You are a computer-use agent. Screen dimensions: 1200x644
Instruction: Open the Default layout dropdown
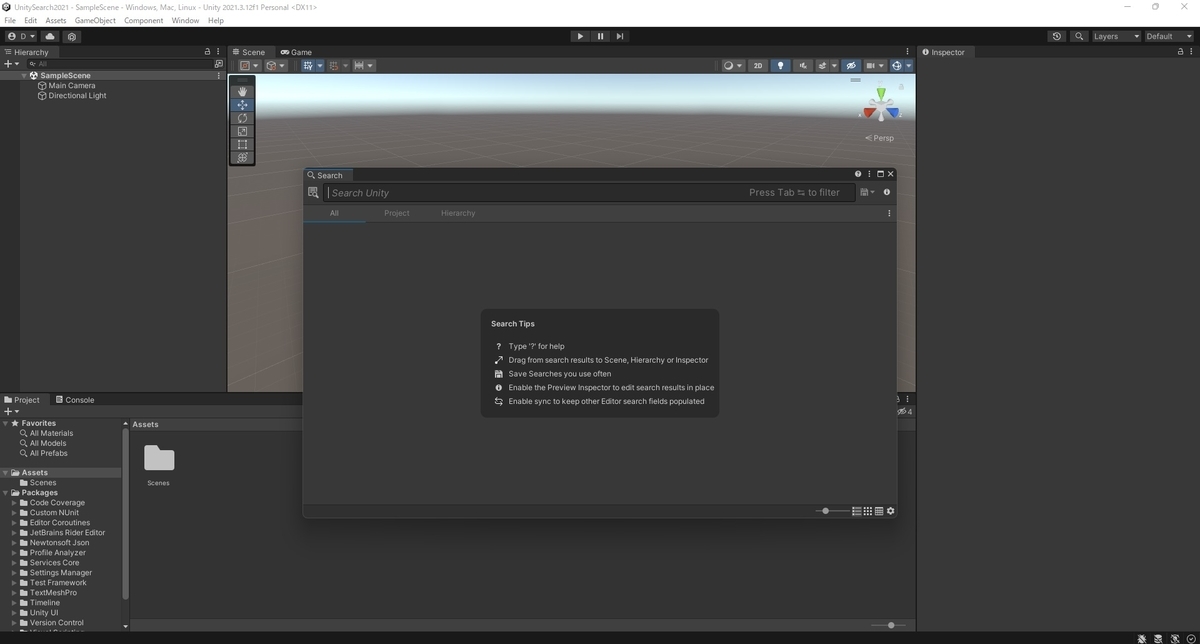[x=1166, y=35]
